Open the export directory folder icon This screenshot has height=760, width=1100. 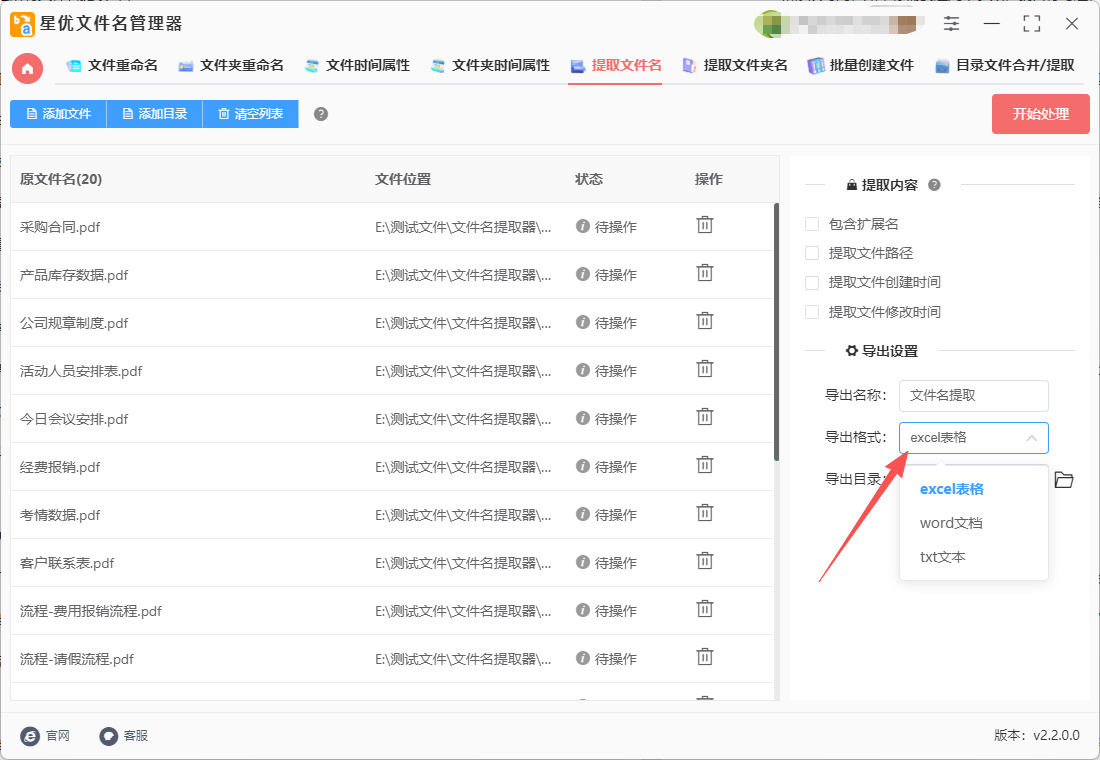(1064, 480)
